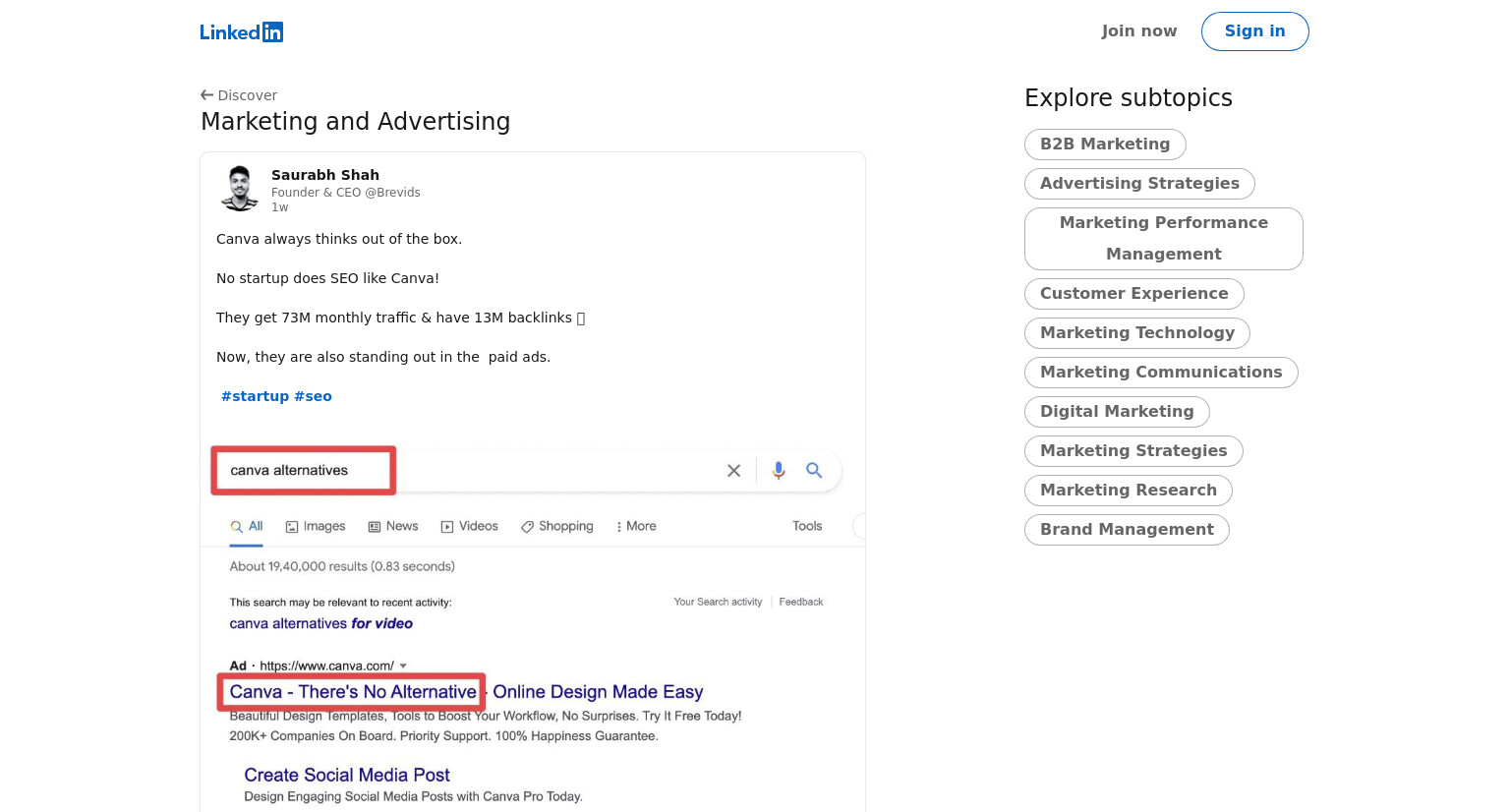This screenshot has height=812, width=1510.
Task: Open the Marketing Communications subtopic
Action: click(1161, 373)
